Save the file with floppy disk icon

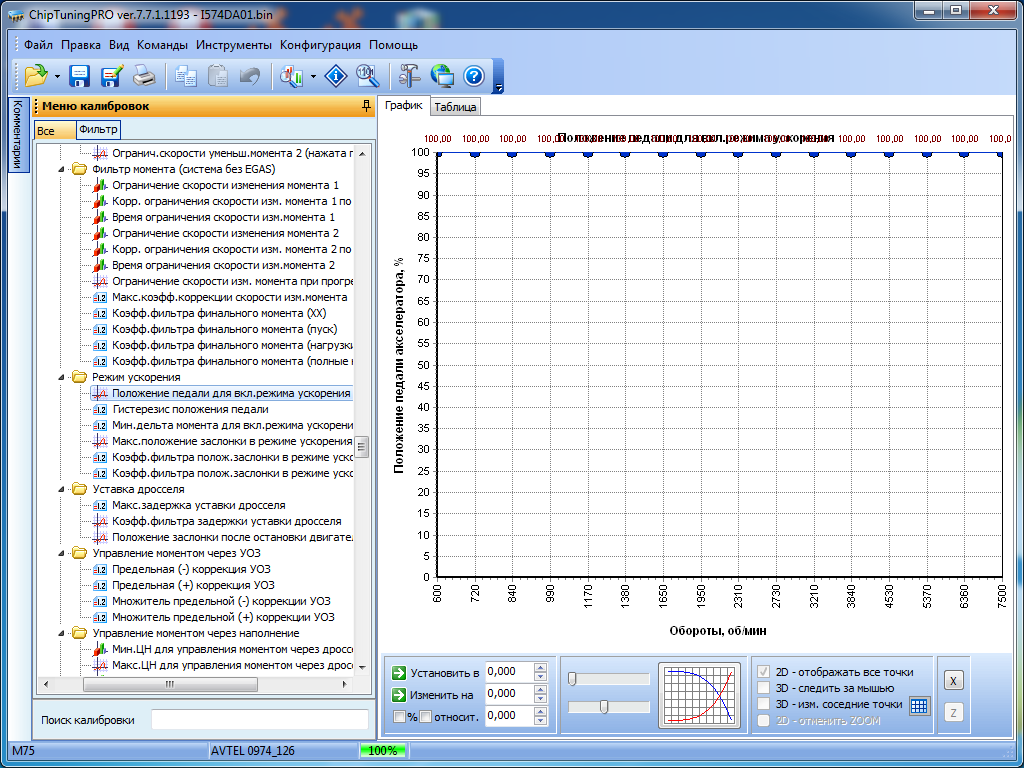(80, 76)
